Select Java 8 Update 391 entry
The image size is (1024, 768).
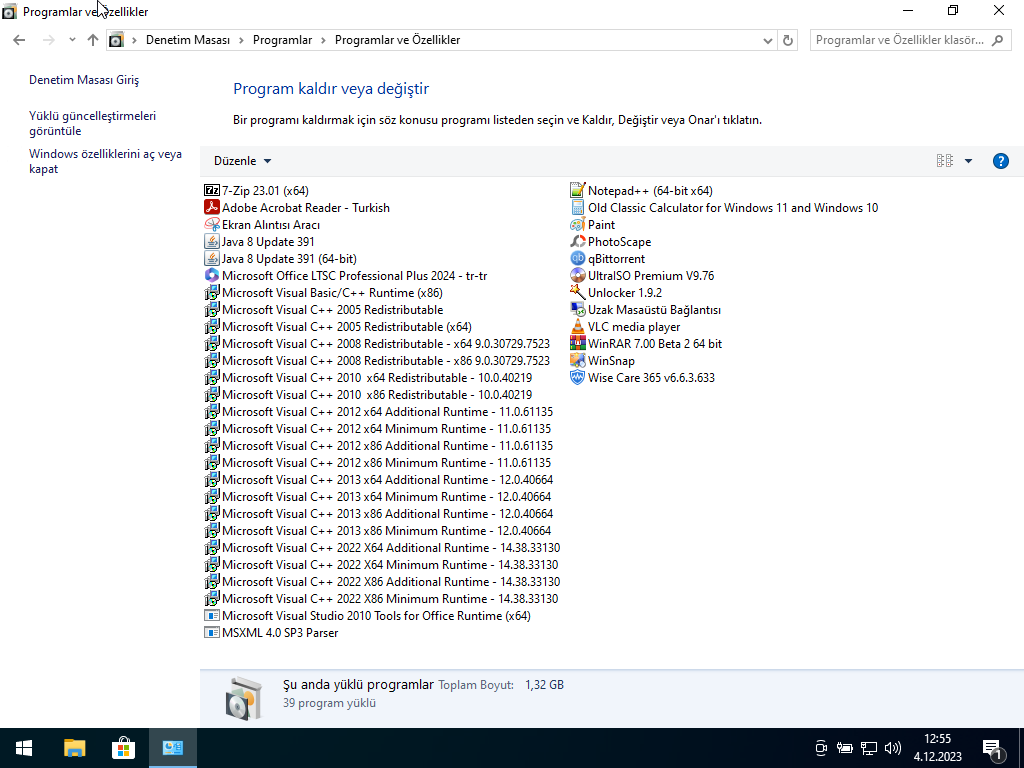tap(259, 242)
